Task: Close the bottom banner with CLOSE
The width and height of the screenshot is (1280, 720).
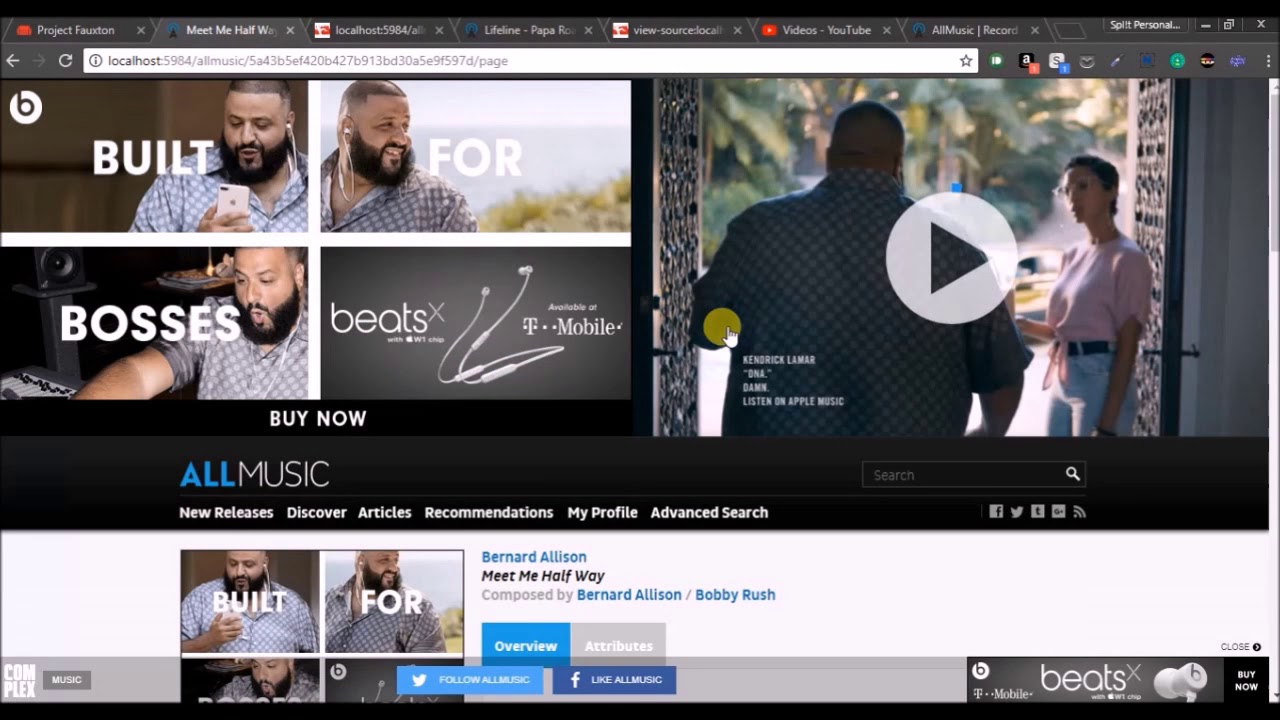Action: point(1240,647)
